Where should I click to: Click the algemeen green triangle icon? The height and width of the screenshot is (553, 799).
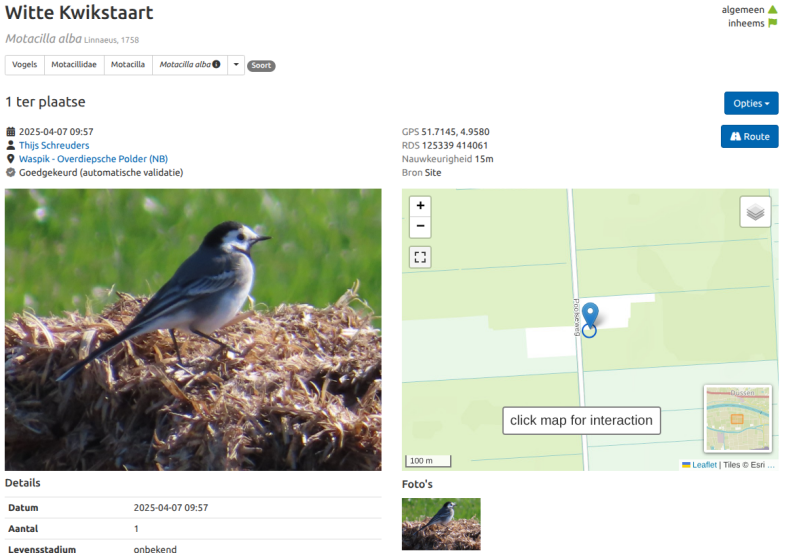point(773,10)
